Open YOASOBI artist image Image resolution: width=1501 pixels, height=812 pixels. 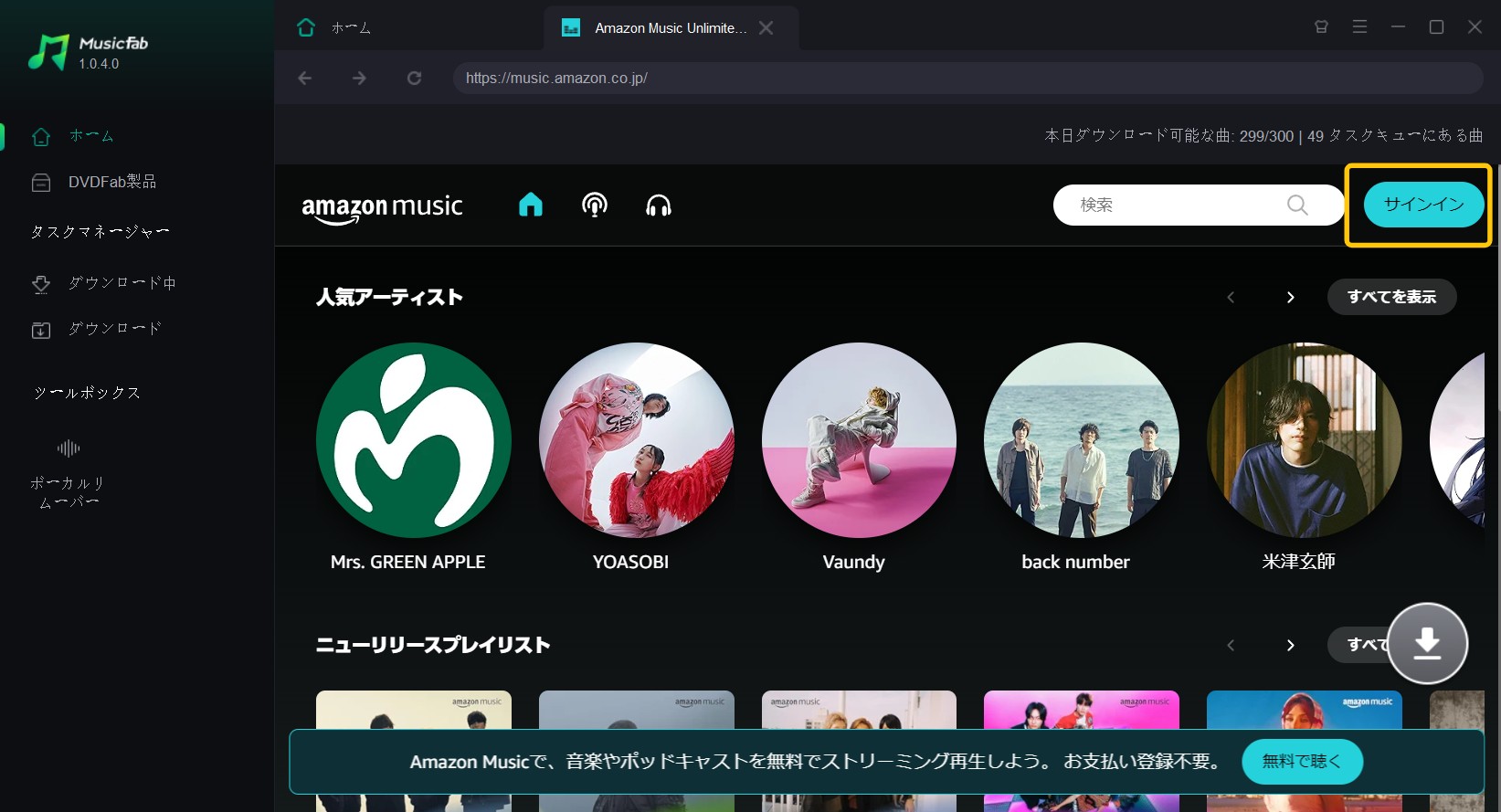point(637,440)
